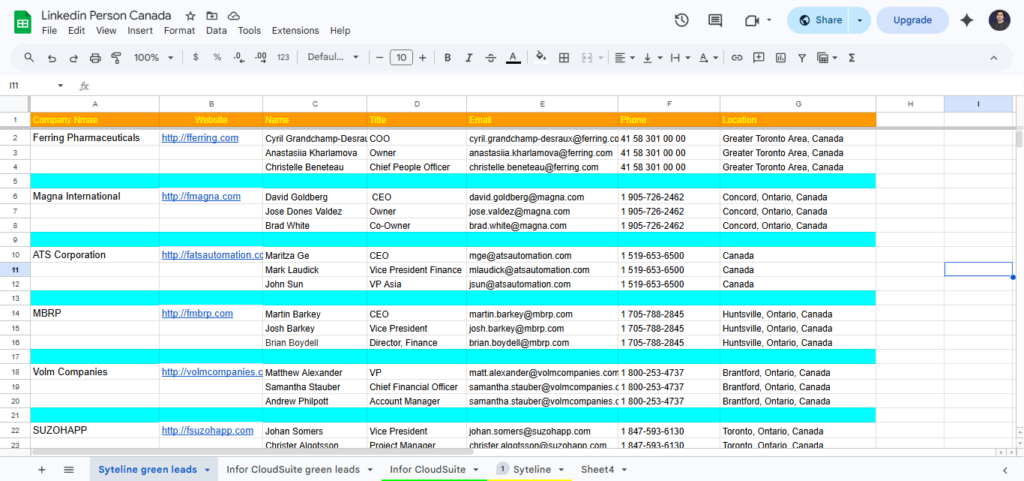The width and height of the screenshot is (1024, 481).
Task: Activate the paint format tool
Action: (x=116, y=57)
